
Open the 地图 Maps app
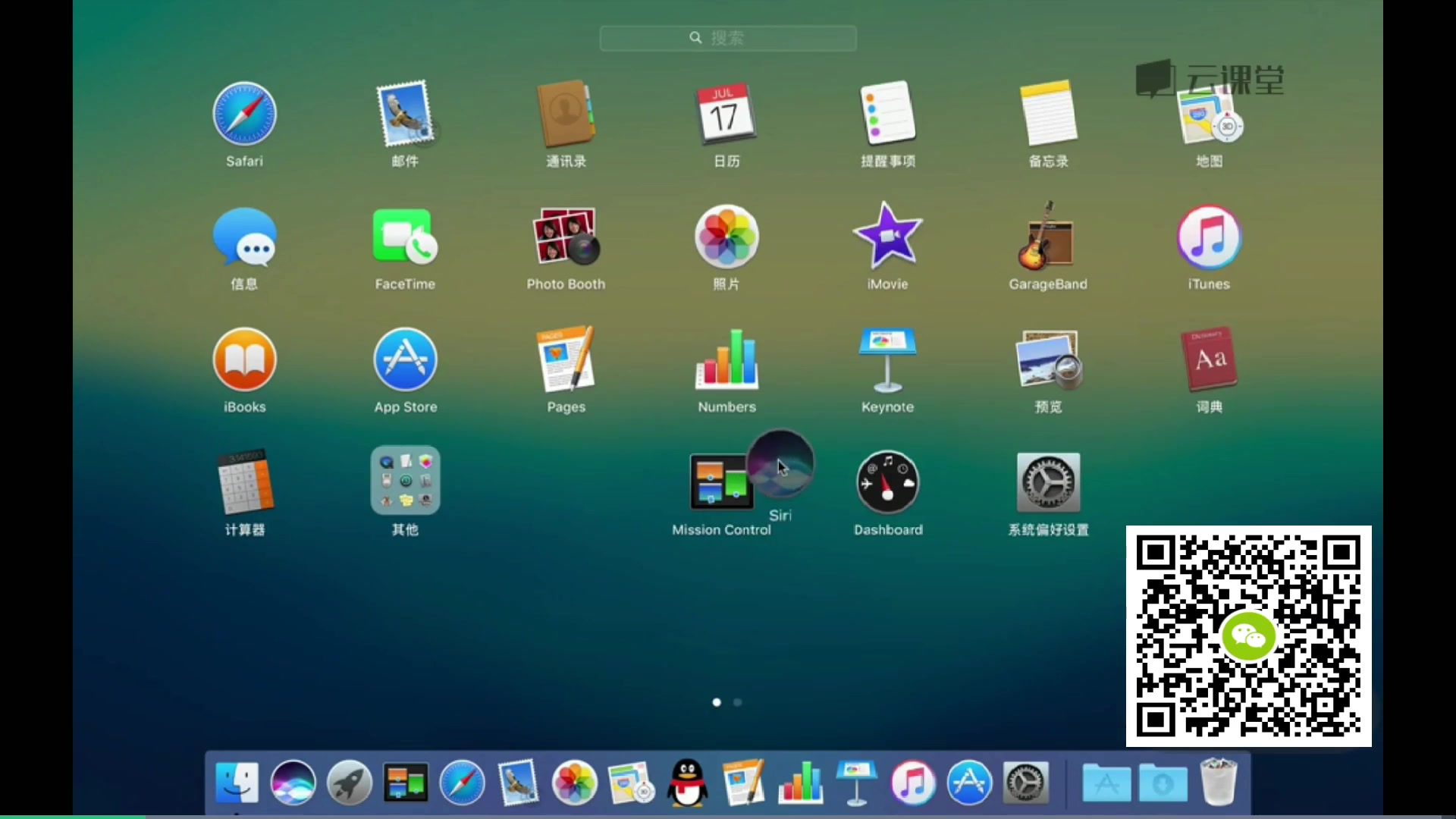tap(1209, 115)
